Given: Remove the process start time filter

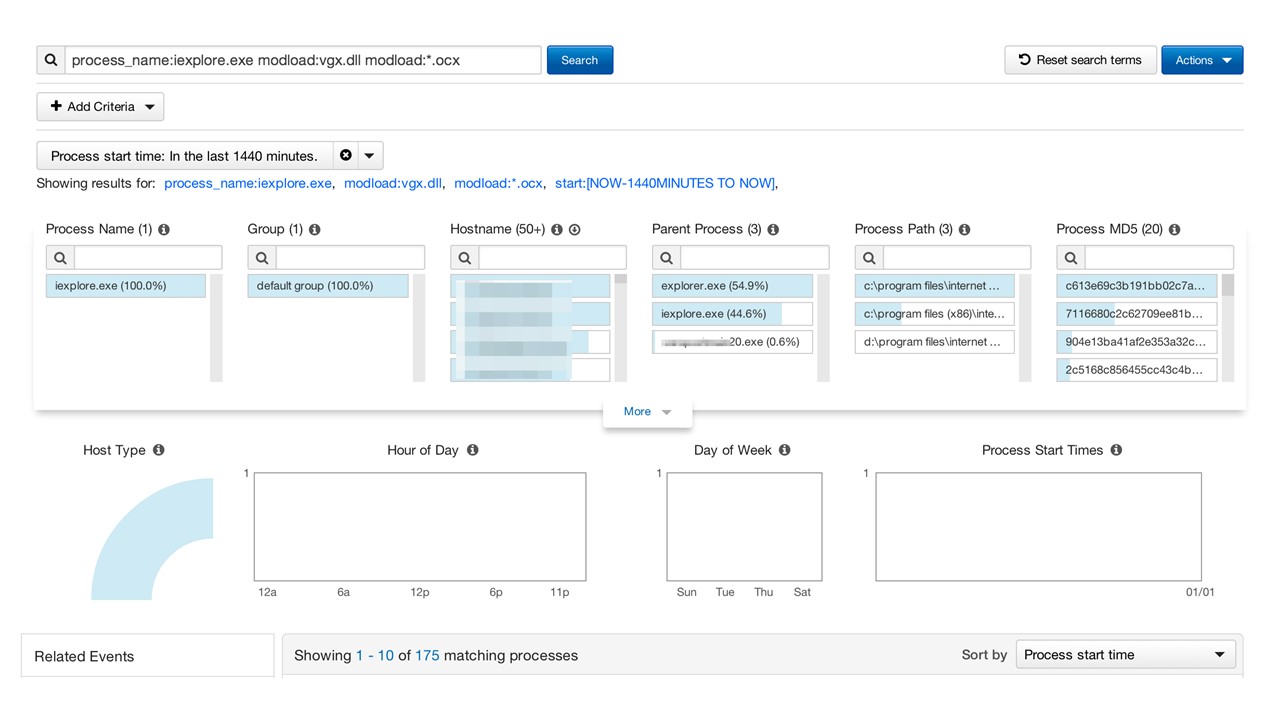Looking at the screenshot, I should click(x=346, y=156).
